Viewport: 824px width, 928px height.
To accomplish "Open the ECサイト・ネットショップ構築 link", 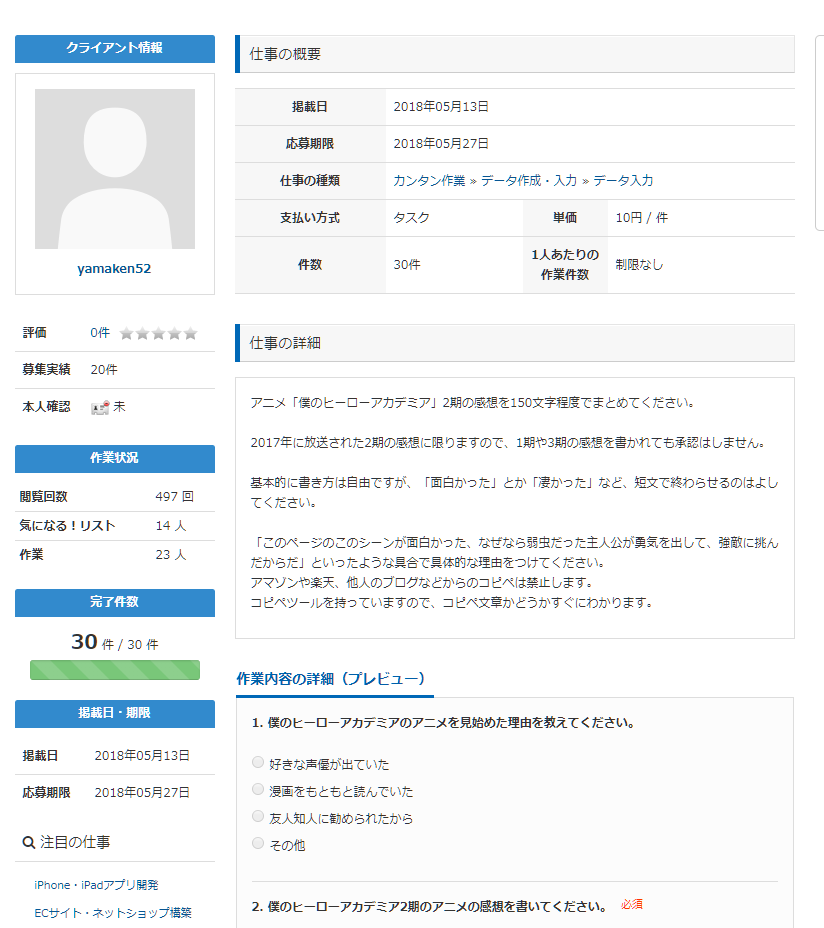I will (112, 912).
